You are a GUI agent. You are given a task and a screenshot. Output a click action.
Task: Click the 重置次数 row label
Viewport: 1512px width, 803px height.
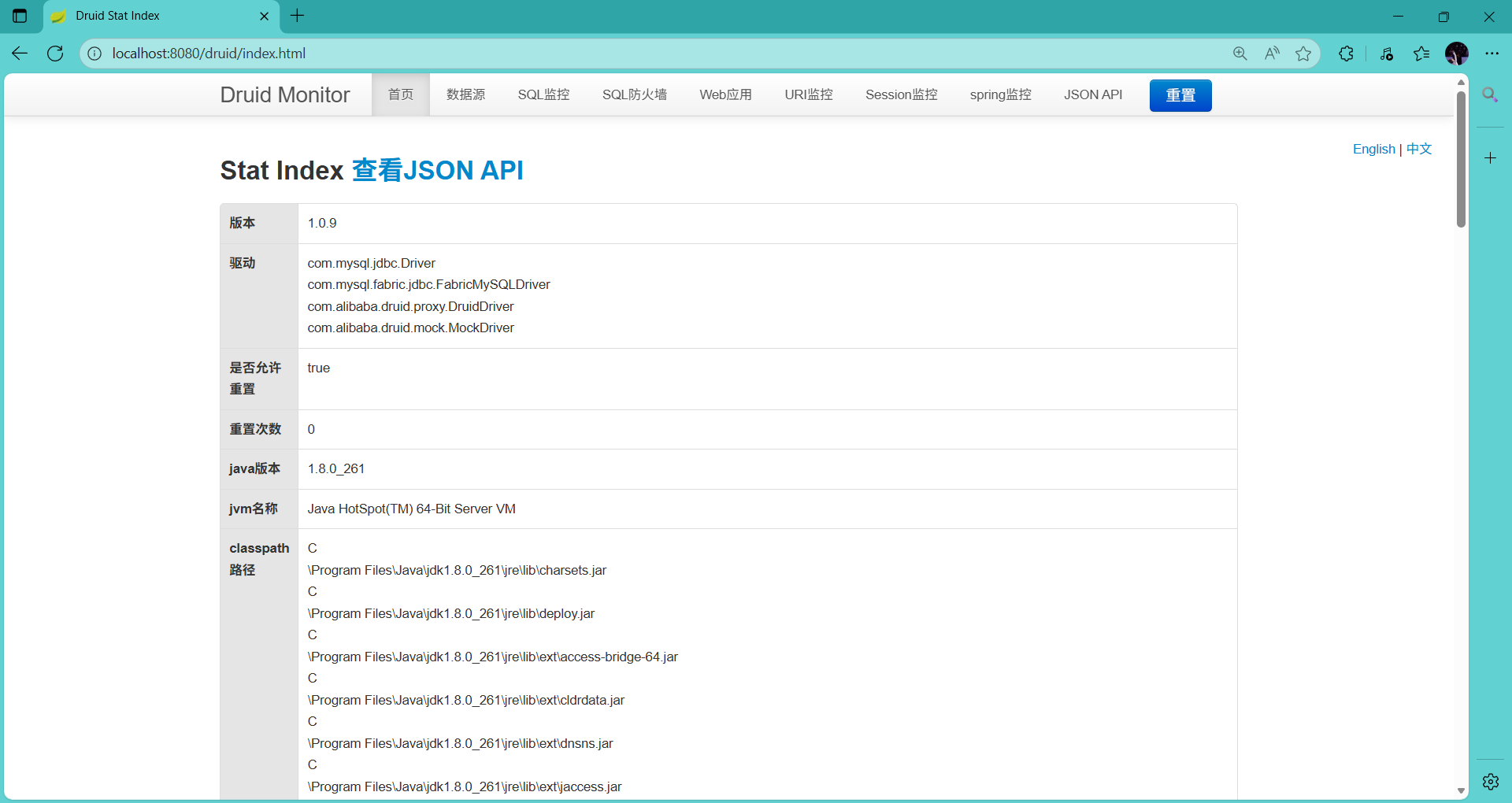point(255,429)
